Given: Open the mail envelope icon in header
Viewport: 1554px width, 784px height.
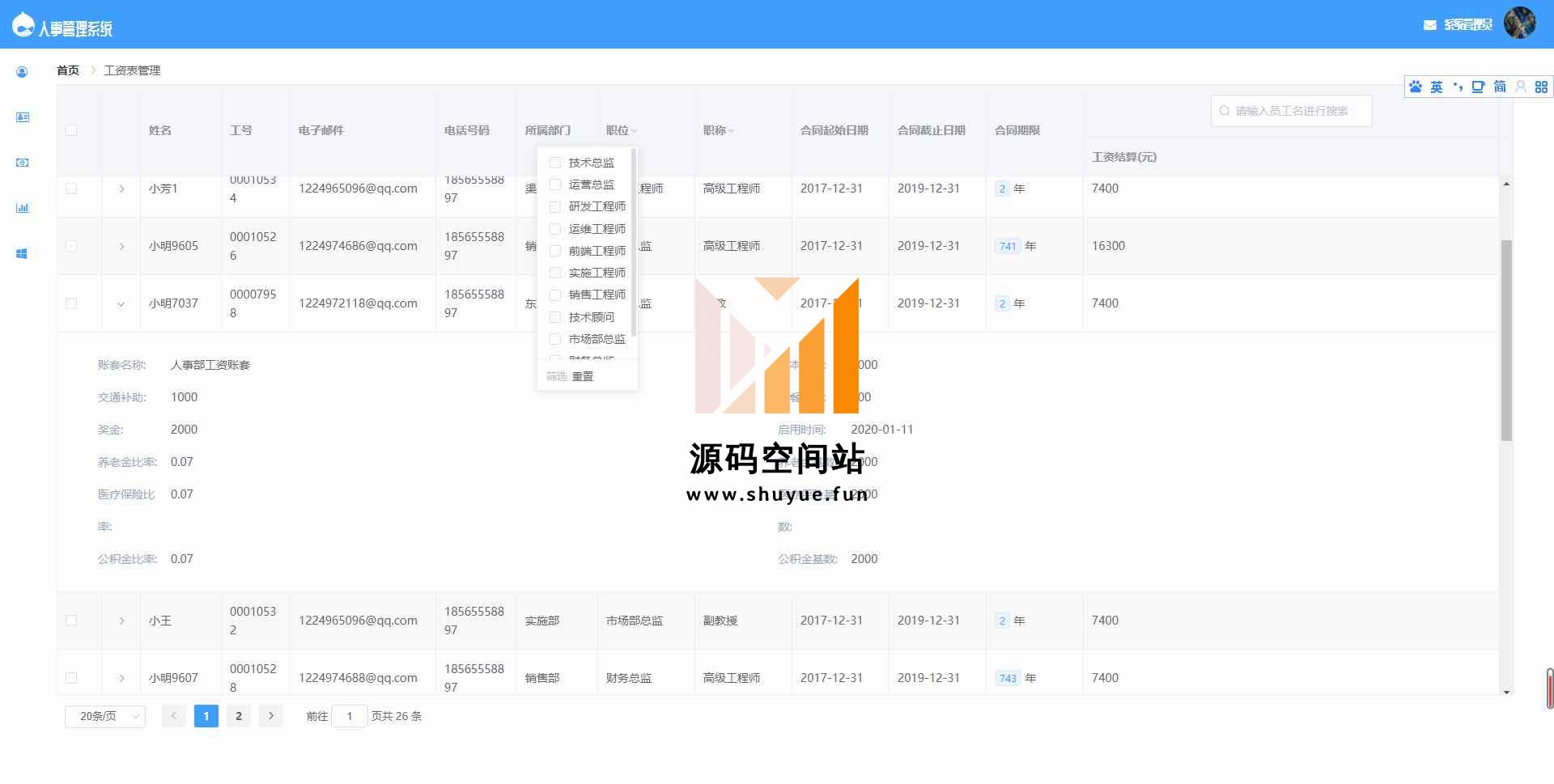Looking at the screenshot, I should click(1430, 25).
